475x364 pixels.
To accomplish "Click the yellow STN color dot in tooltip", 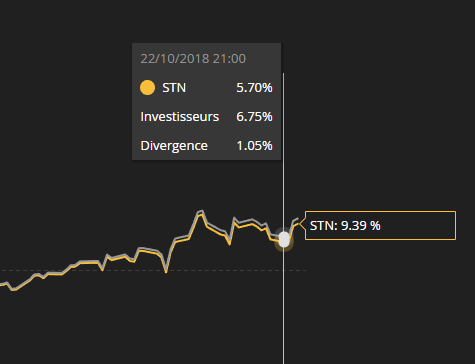I will pyautogui.click(x=147, y=88).
